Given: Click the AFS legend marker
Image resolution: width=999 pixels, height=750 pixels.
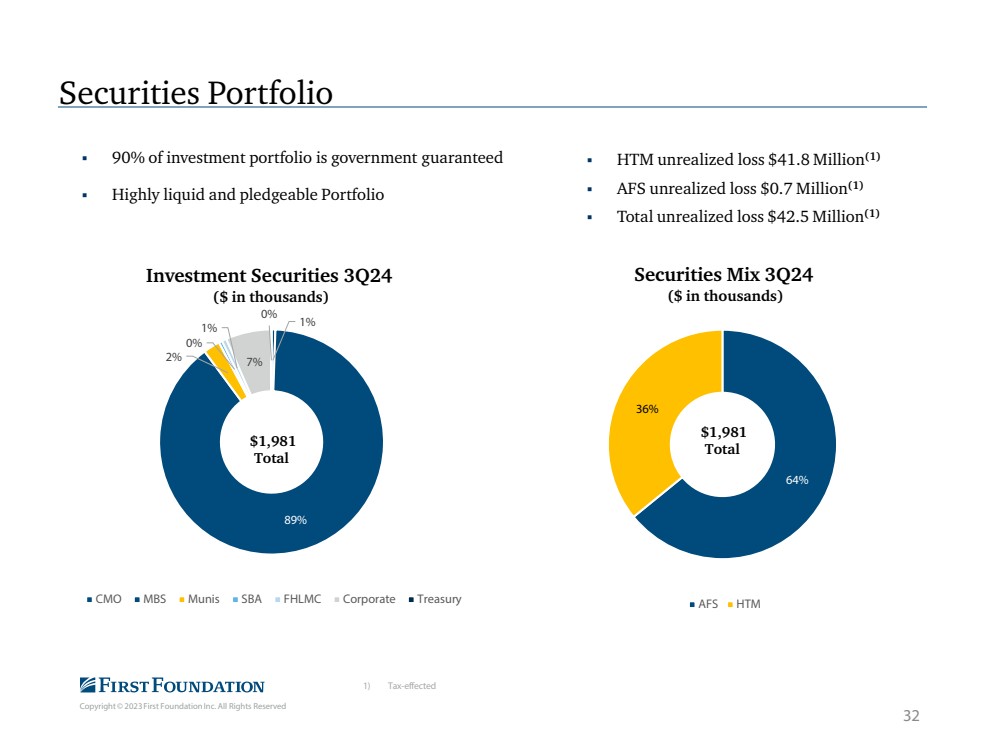Looking at the screenshot, I should (x=692, y=604).
